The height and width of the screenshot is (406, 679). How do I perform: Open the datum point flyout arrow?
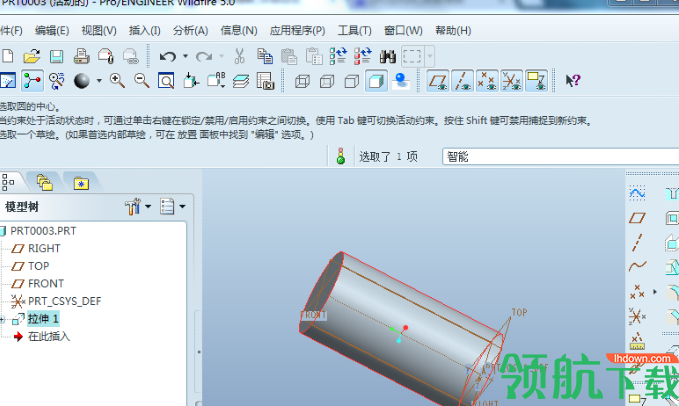[x=655, y=292]
